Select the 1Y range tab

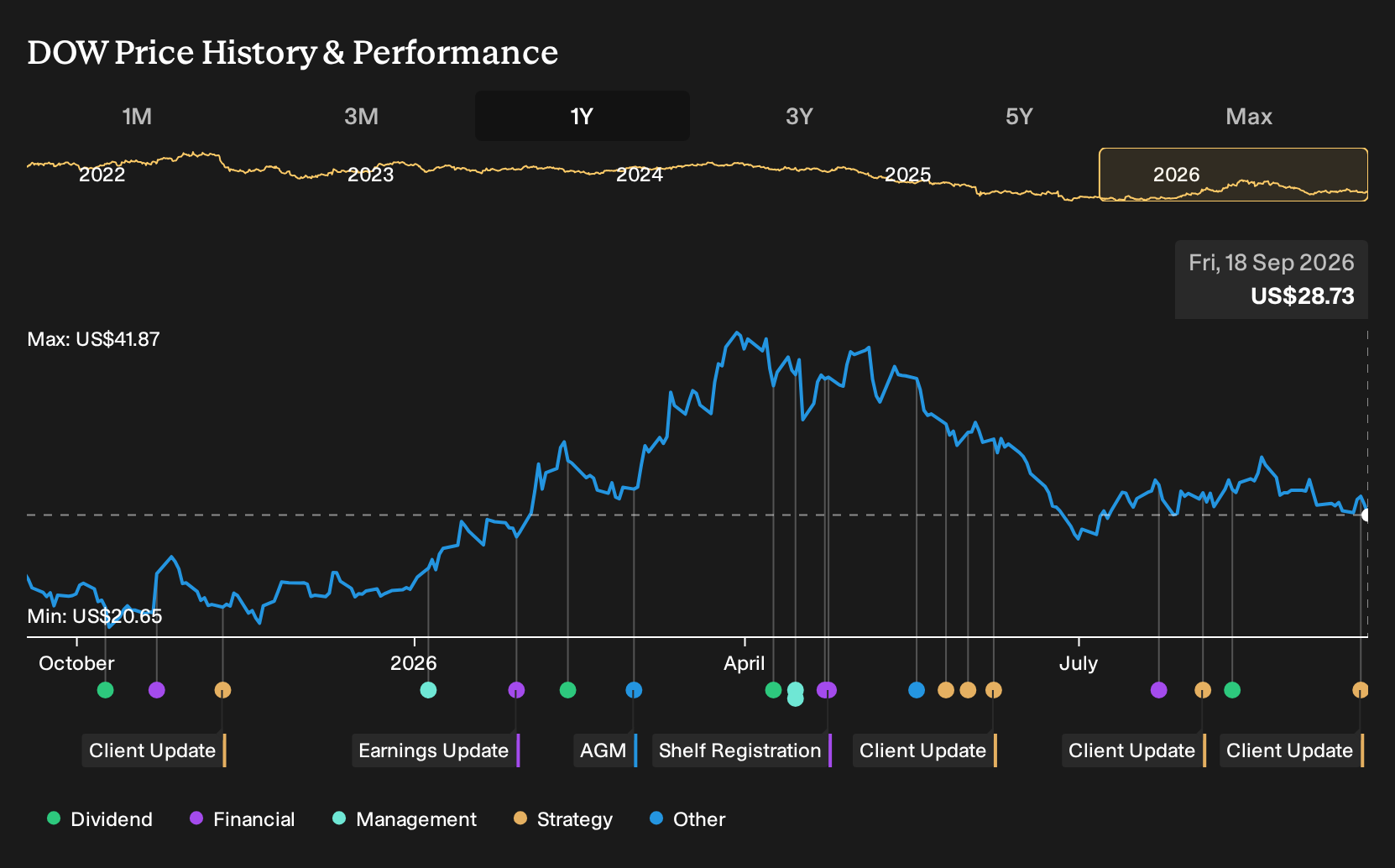583,116
